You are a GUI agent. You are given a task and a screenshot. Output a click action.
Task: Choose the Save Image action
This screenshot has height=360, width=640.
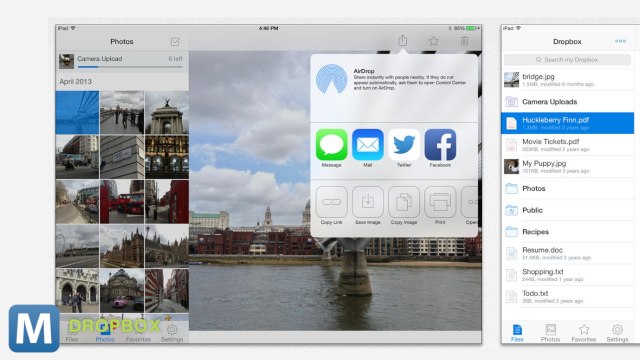click(x=368, y=202)
